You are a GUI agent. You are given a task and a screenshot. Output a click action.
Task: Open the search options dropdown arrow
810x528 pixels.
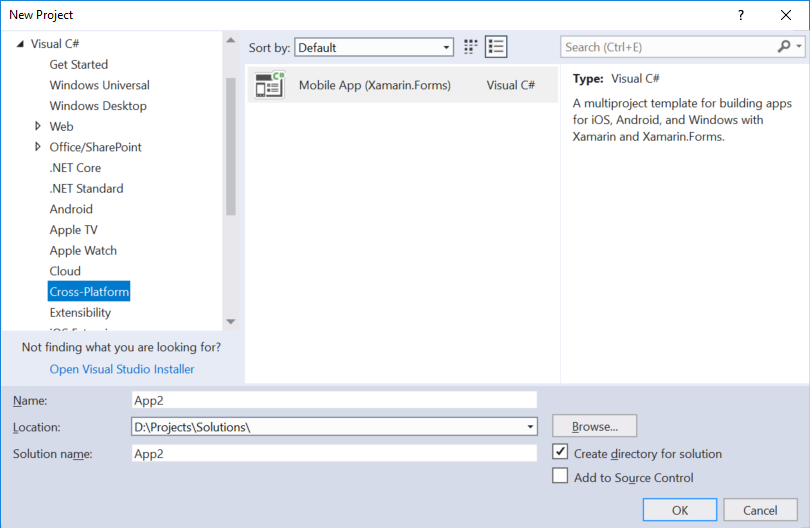(x=799, y=46)
